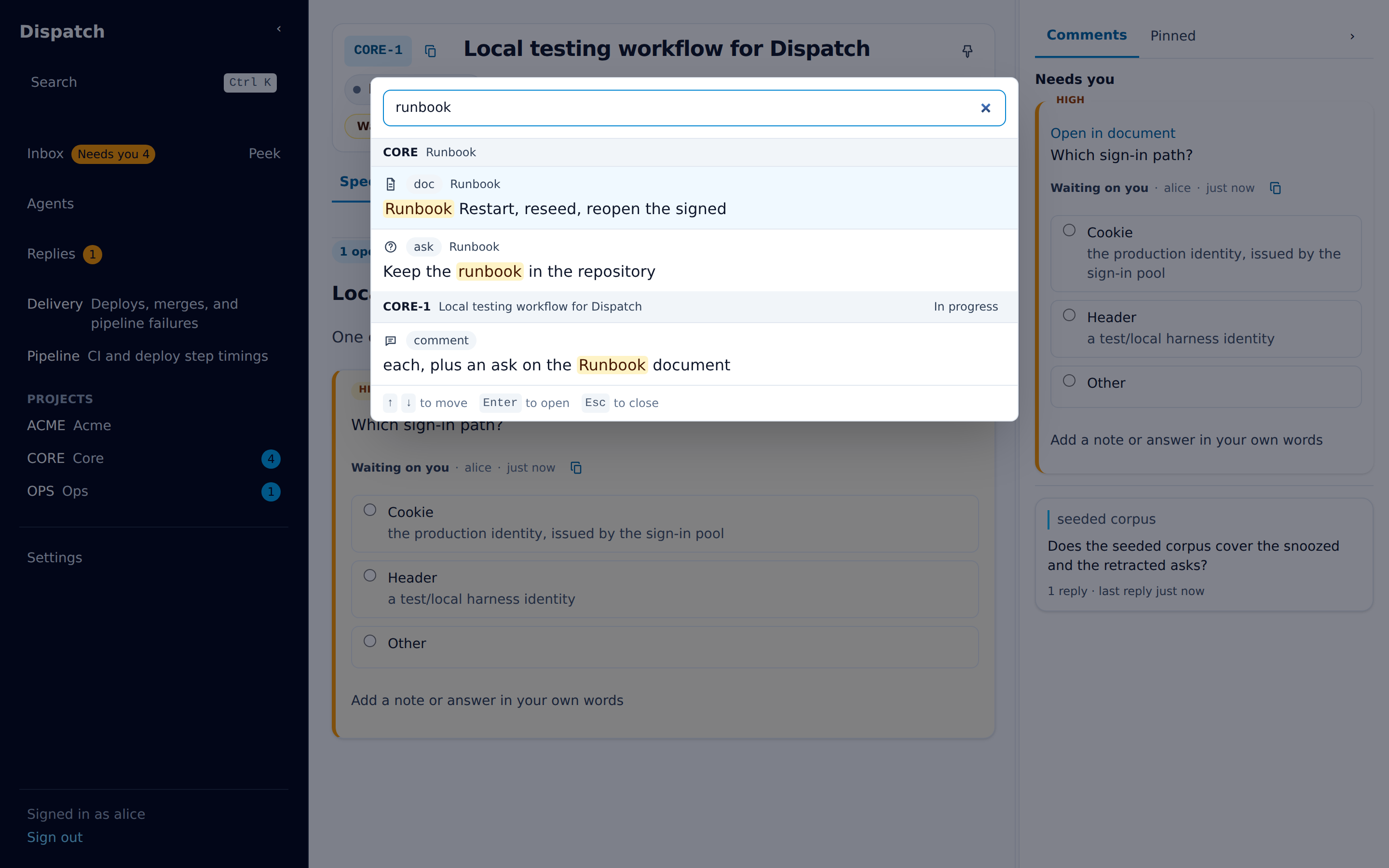This screenshot has width=1389, height=868.
Task: Open Settings in the sidebar
Action: pyautogui.click(x=54, y=557)
